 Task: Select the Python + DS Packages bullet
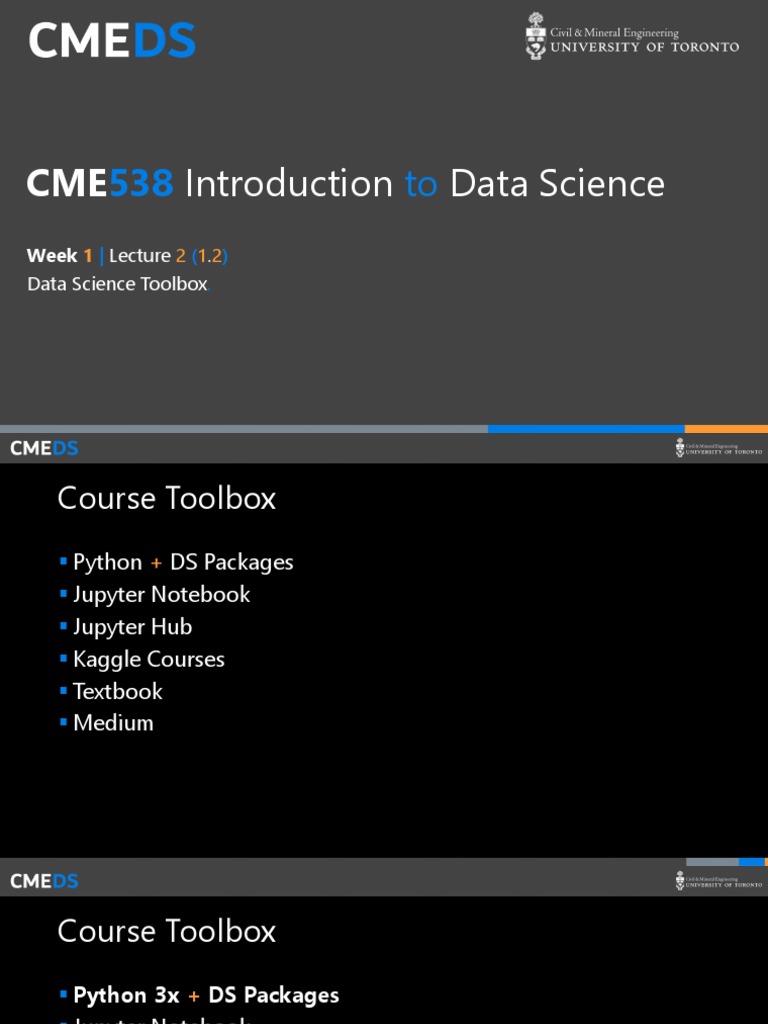pos(183,562)
